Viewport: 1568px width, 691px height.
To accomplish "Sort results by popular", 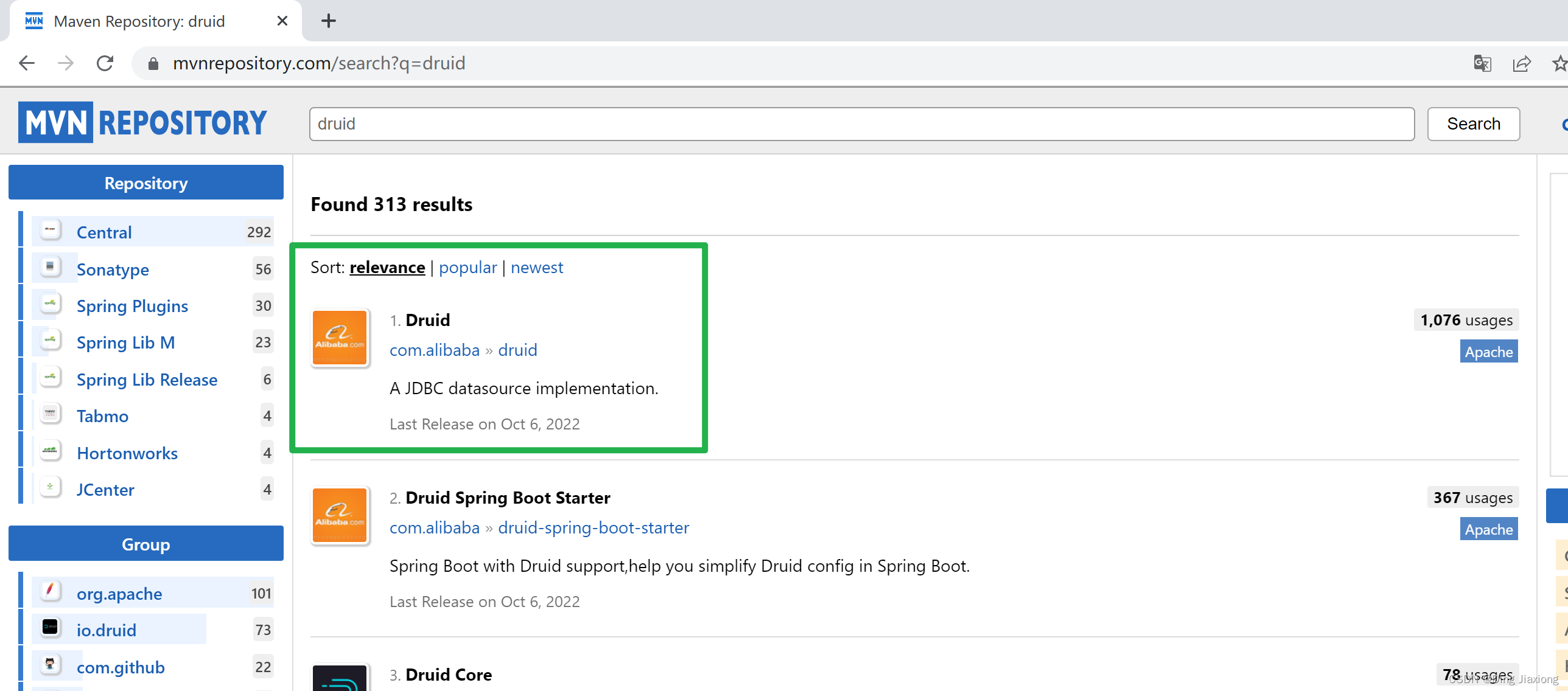I will coord(467,268).
